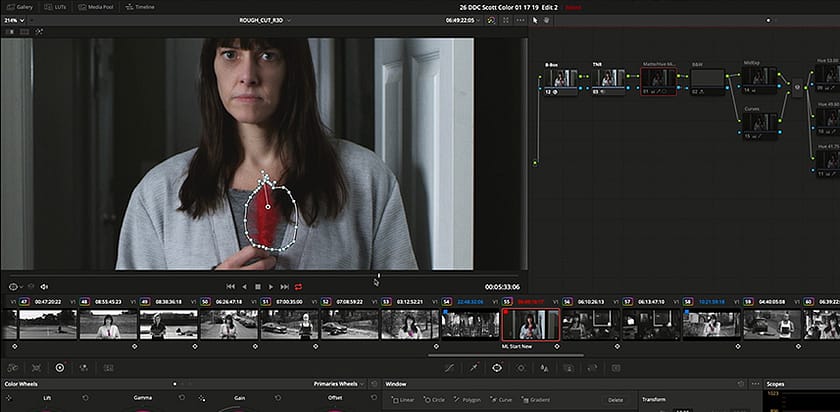Open the RGB Mixer palette

pos(84,368)
